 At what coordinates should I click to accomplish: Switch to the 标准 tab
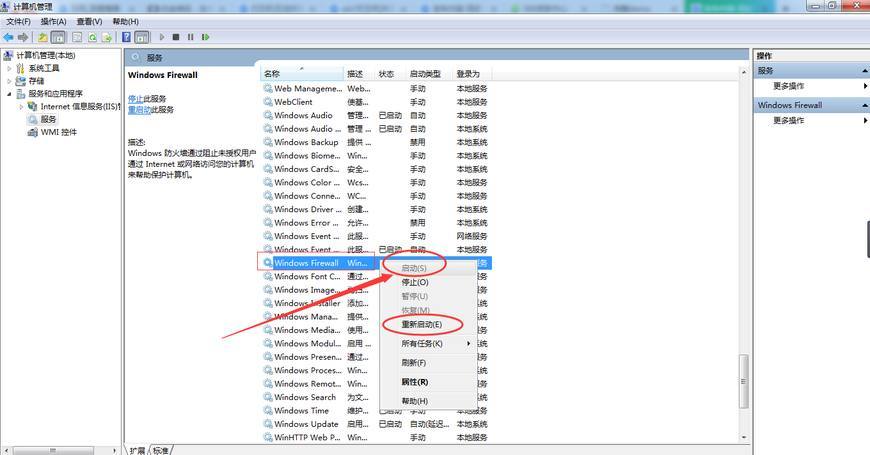160,451
